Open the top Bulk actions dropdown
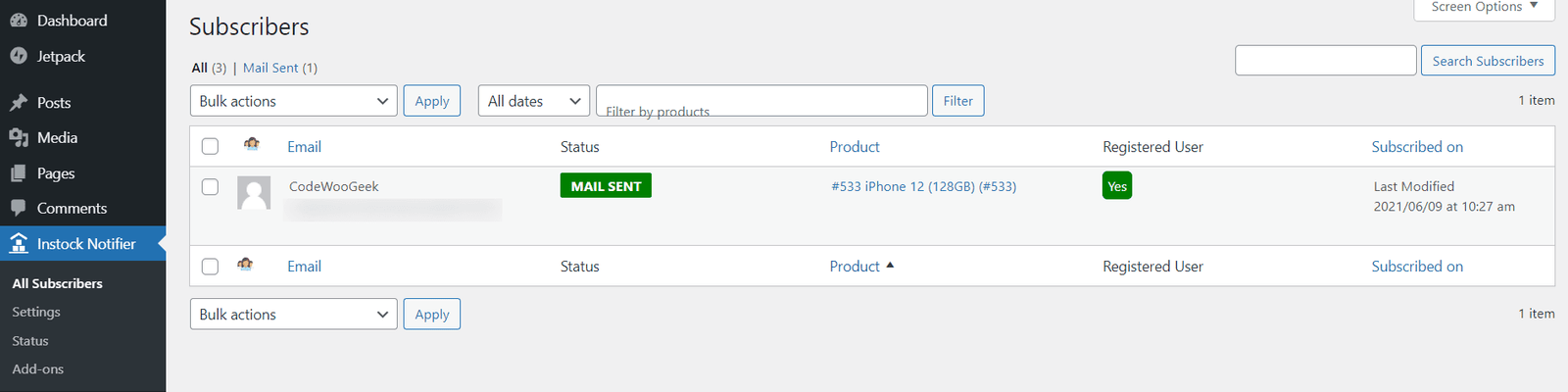This screenshot has height=392, width=1568. pos(294,101)
